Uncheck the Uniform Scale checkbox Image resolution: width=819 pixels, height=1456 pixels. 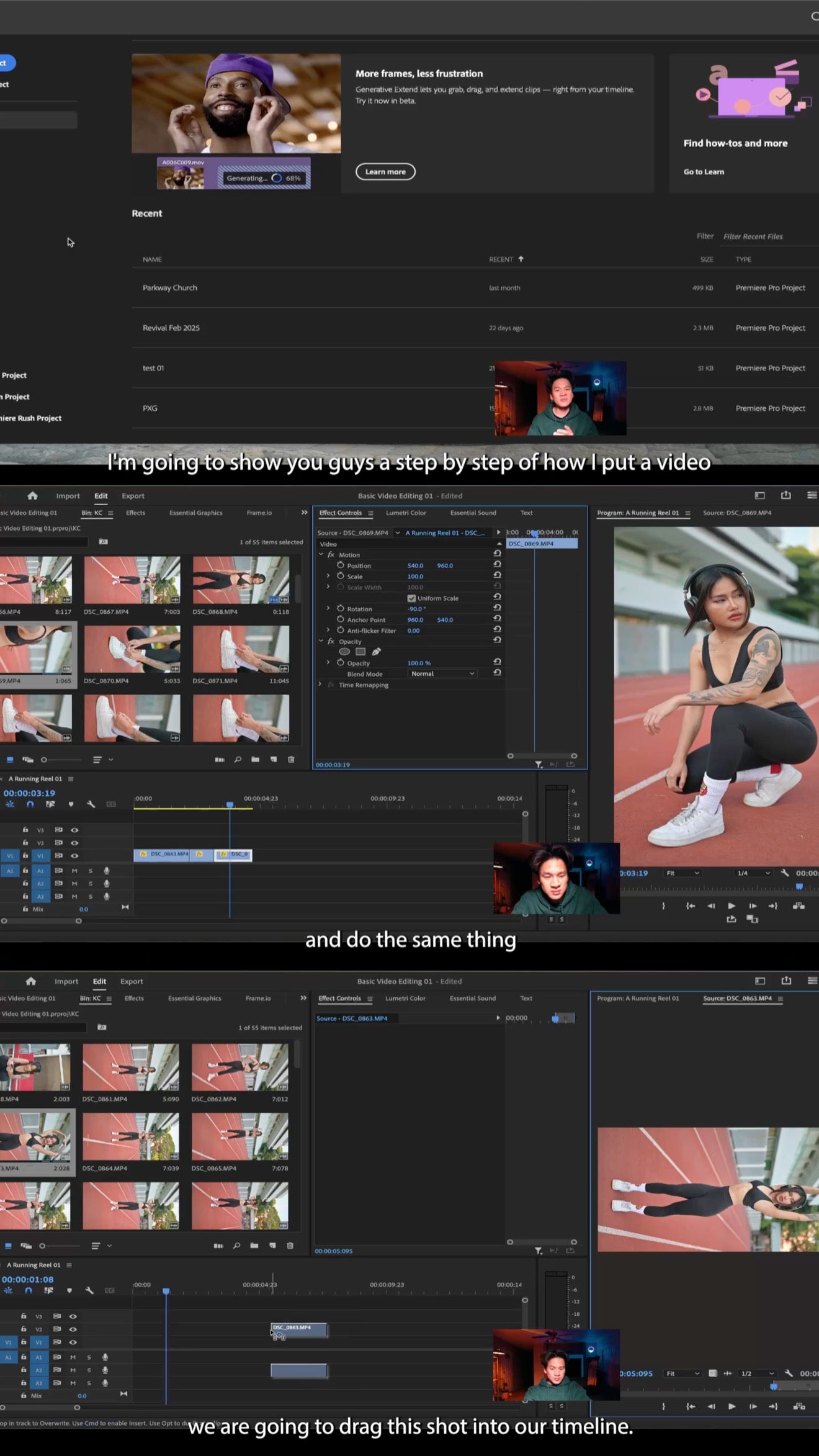[411, 598]
